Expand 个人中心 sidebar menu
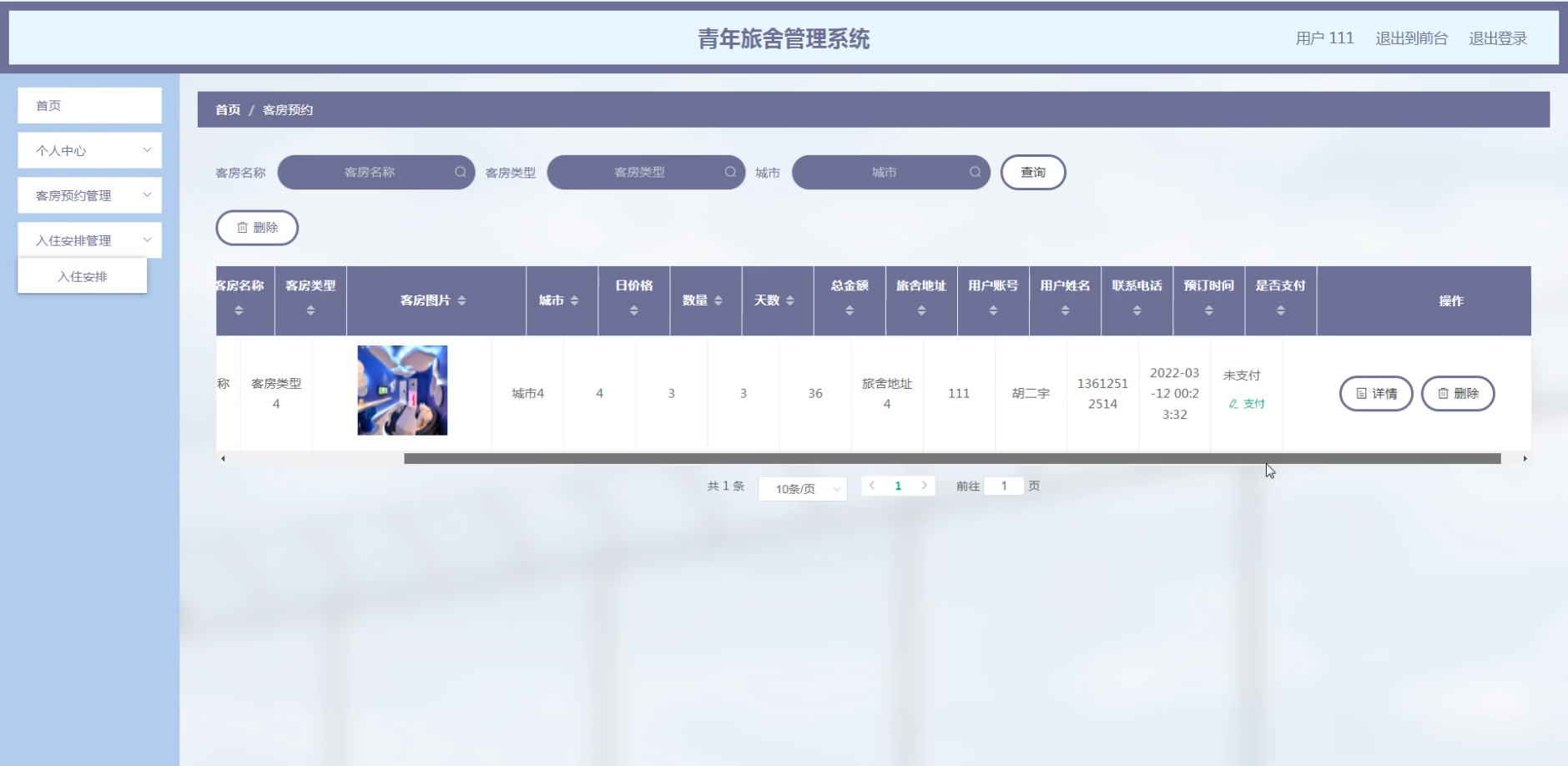This screenshot has height=766, width=1568. [x=90, y=150]
